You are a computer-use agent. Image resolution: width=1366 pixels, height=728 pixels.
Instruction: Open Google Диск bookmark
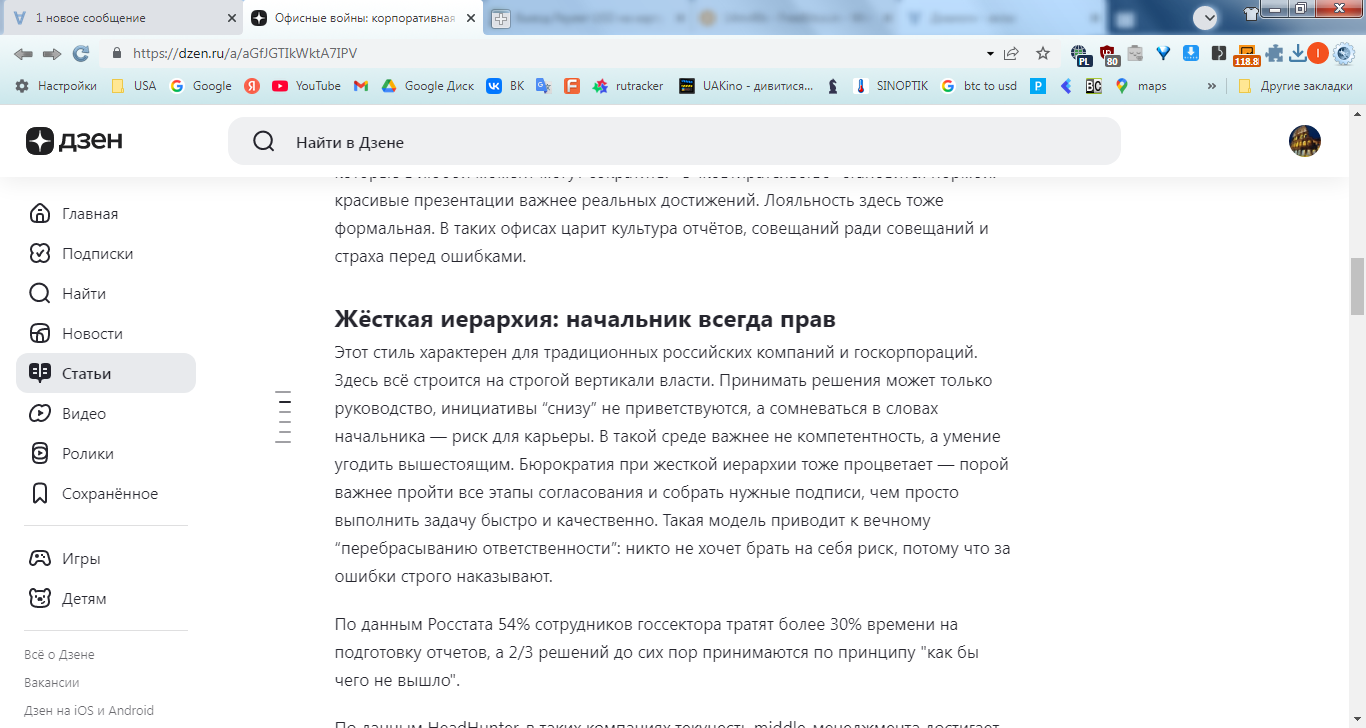(427, 86)
